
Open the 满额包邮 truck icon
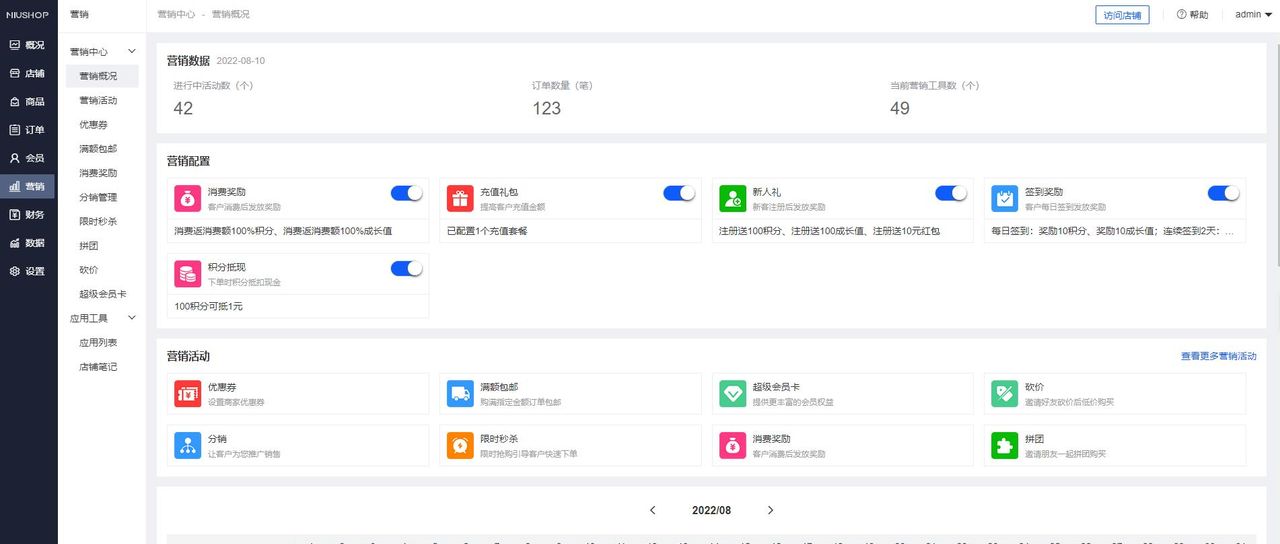(460, 393)
